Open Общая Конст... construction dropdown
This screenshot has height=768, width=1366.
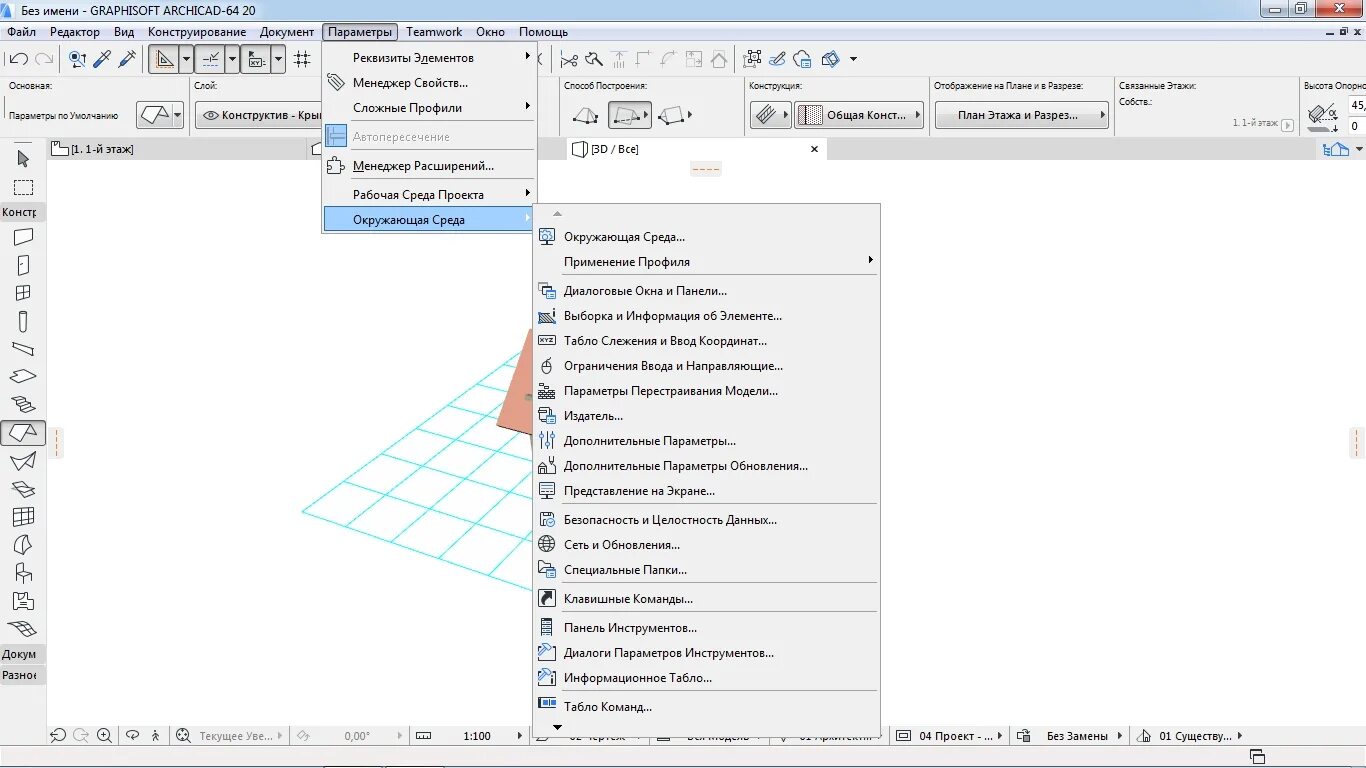858,115
